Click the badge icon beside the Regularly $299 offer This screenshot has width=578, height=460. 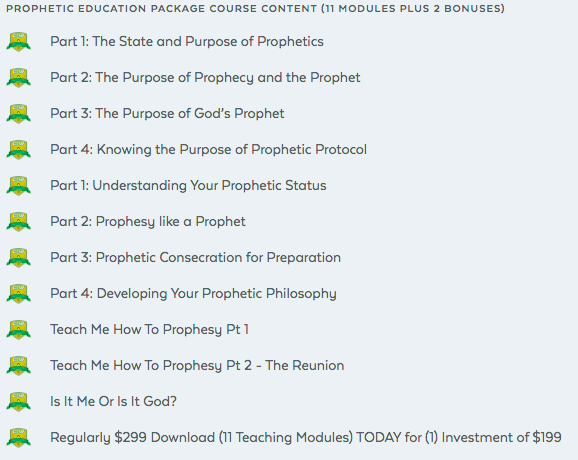18,438
